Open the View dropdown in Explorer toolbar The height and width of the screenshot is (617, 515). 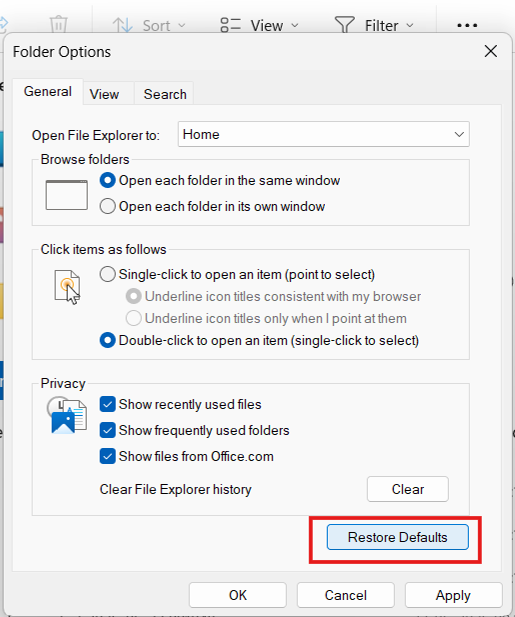(x=259, y=26)
